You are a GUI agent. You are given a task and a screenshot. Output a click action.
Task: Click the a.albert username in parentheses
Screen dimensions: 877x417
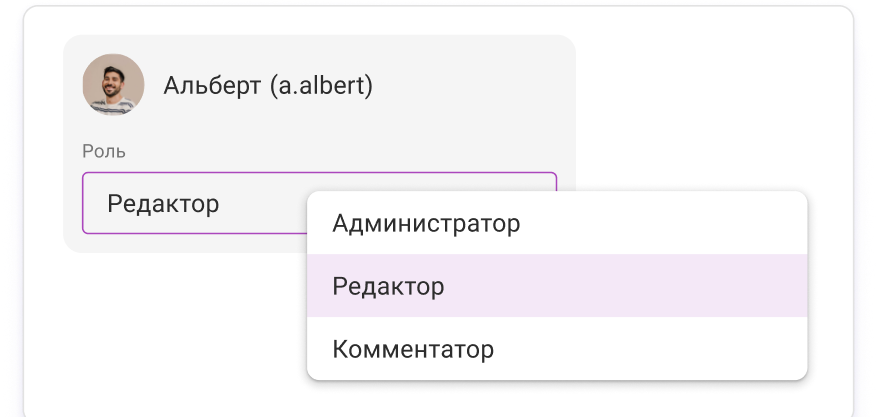[x=321, y=86]
